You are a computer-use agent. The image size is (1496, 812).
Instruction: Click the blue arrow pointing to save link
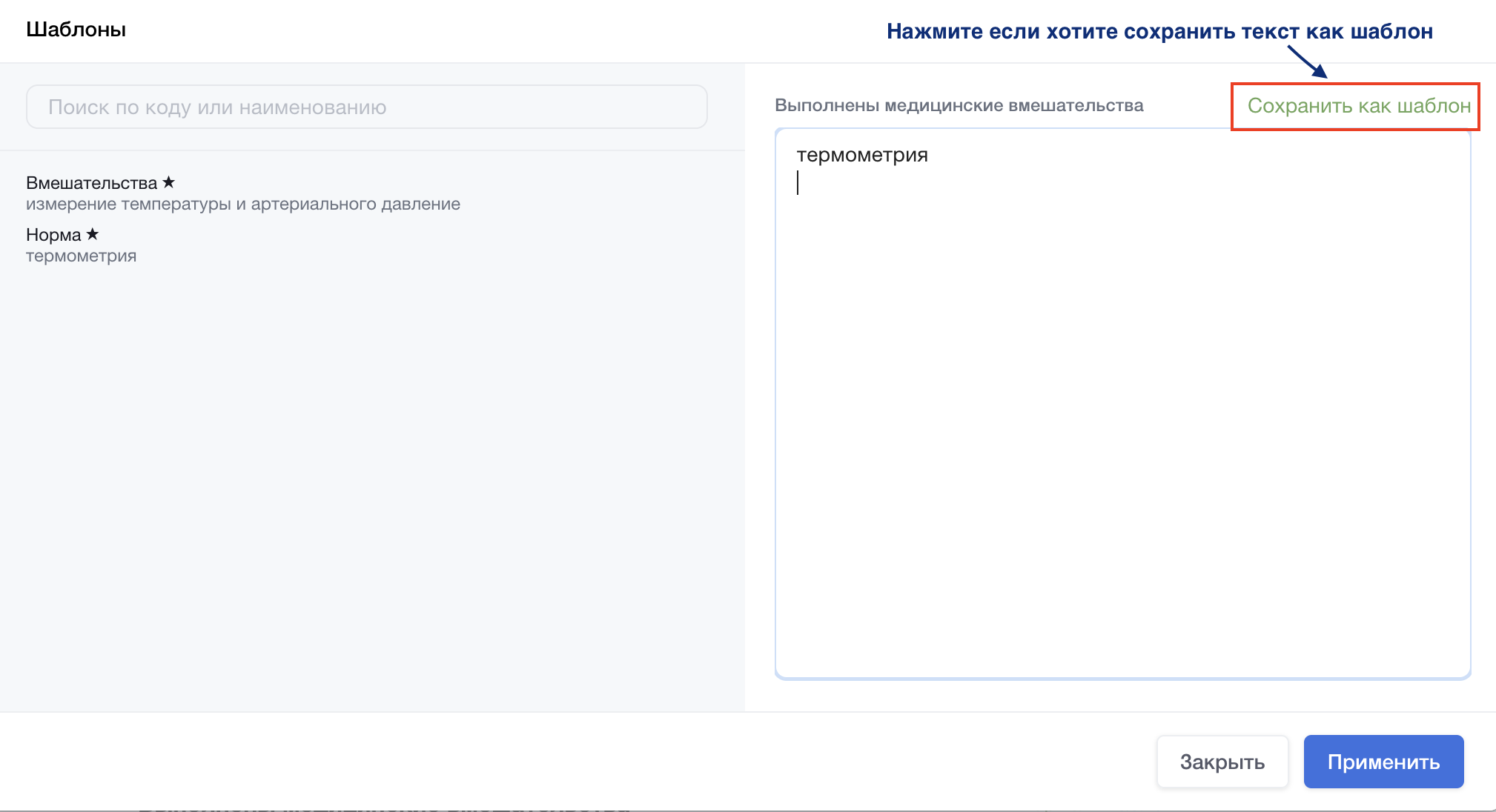[1308, 61]
